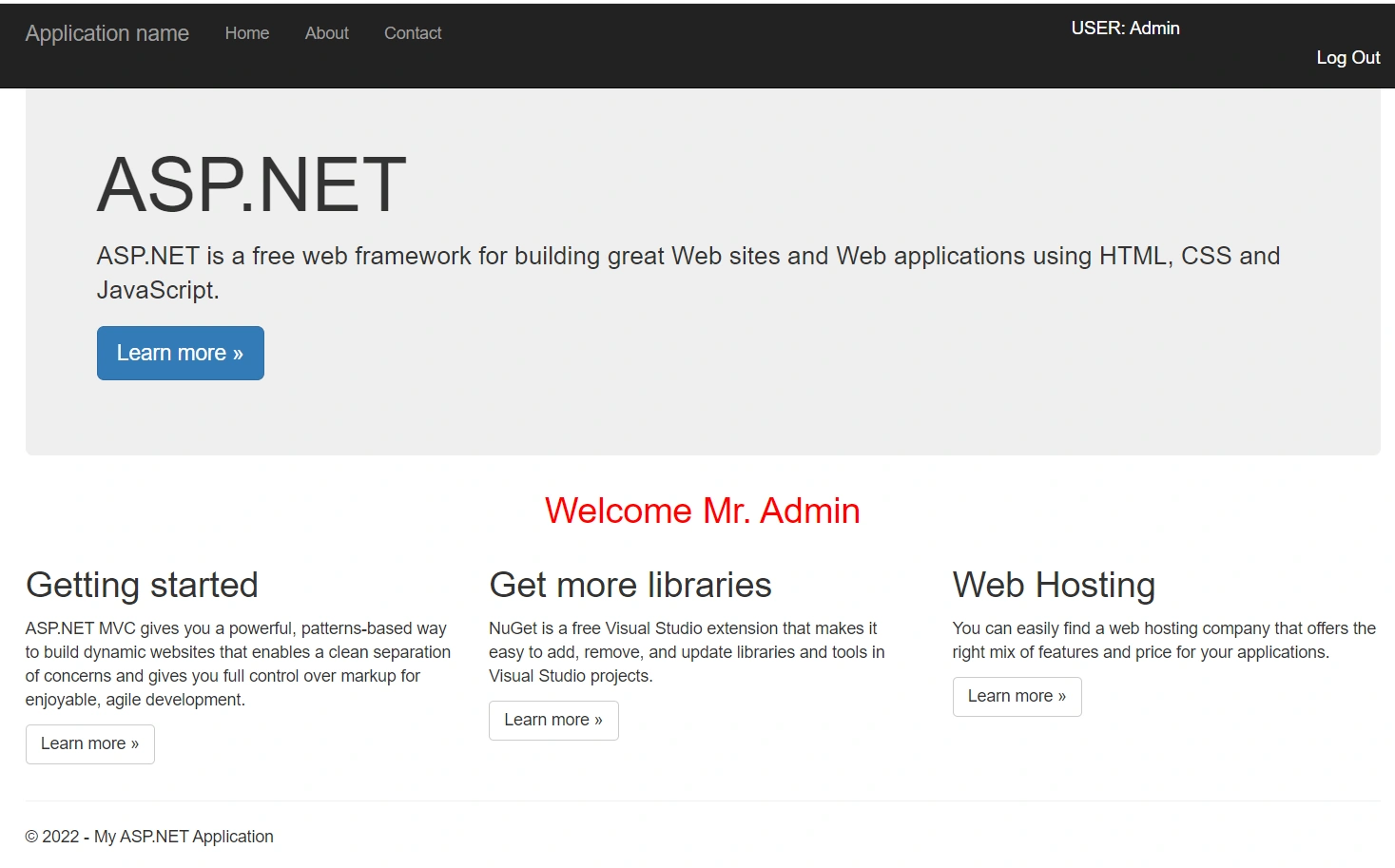Image resolution: width=1395 pixels, height=868 pixels.
Task: Click the Welcome Mr. Admin text
Action: coord(703,511)
